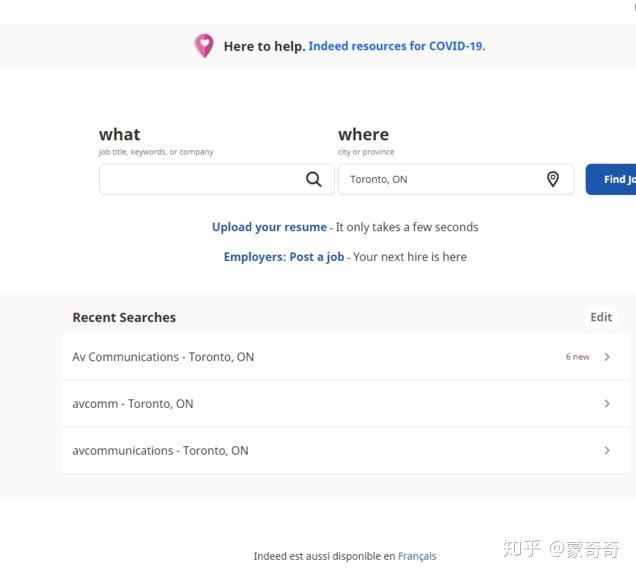Click Edit next to Recent Searches
The width and height of the screenshot is (636, 575).
tap(601, 317)
